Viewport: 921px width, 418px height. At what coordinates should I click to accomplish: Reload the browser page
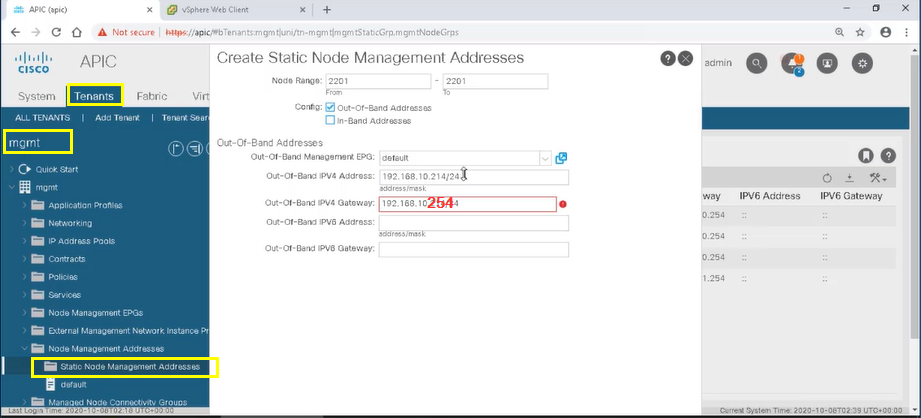coord(56,32)
